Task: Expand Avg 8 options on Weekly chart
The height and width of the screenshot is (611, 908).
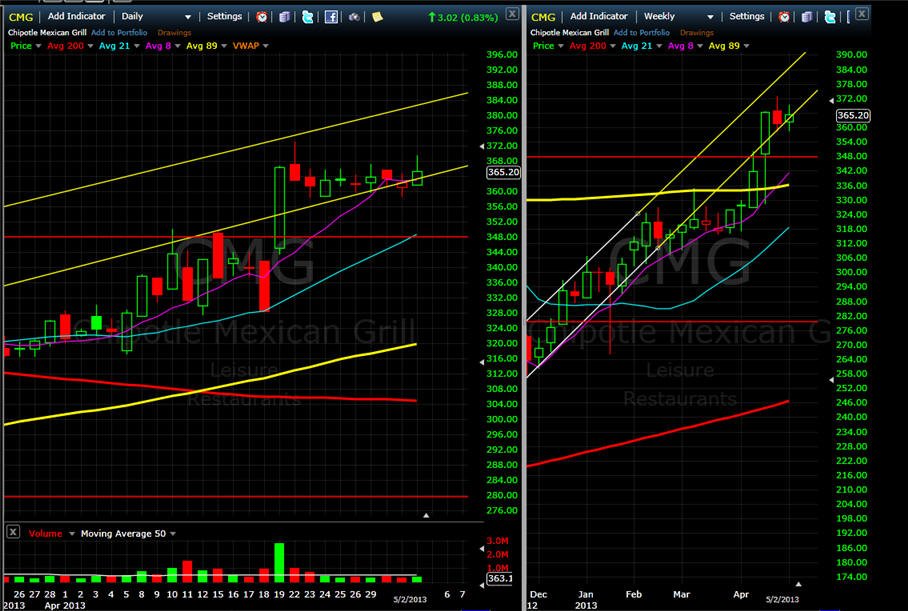Action: tap(700, 46)
